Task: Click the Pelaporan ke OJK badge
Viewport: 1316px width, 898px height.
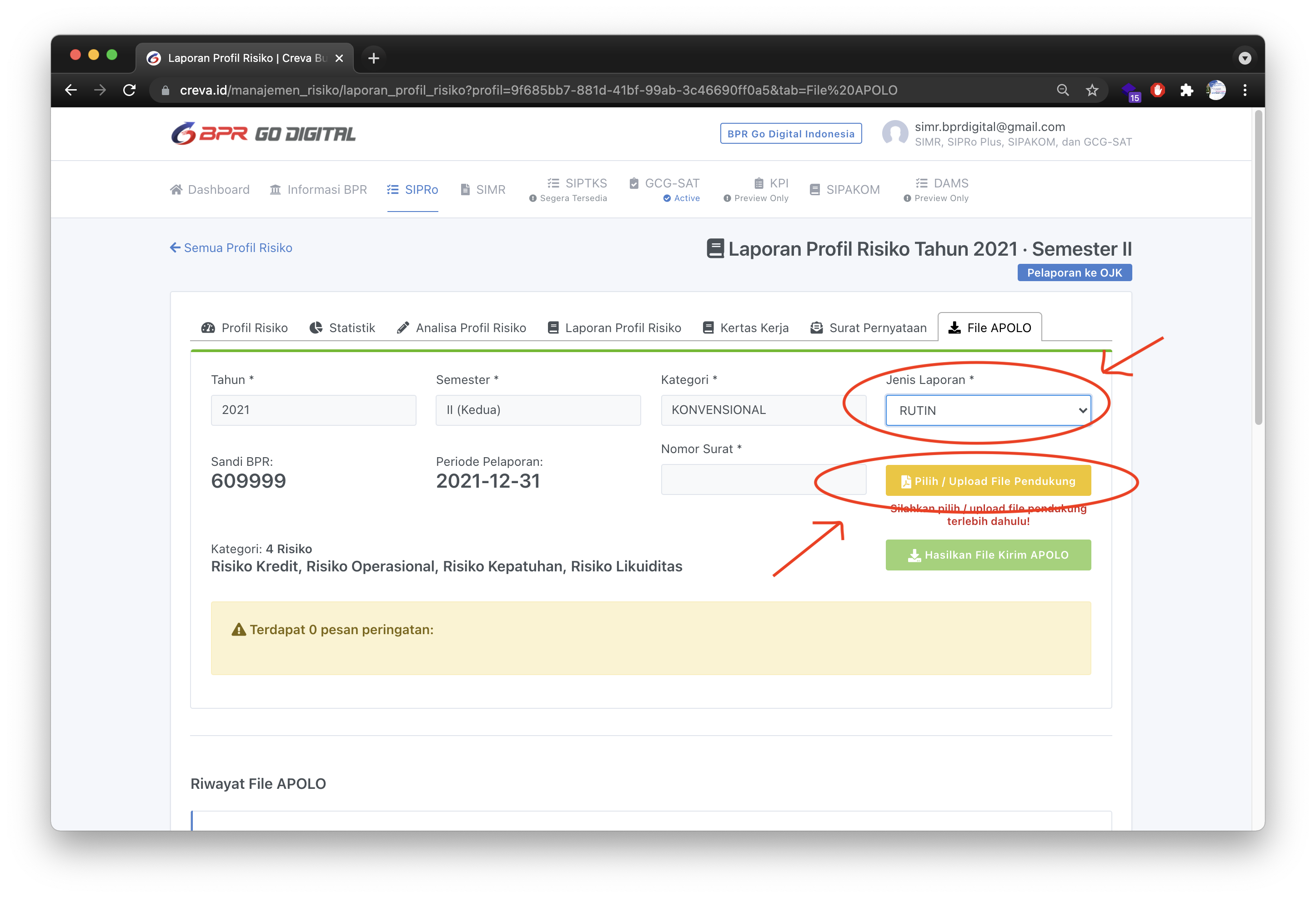Action: click(x=1074, y=272)
